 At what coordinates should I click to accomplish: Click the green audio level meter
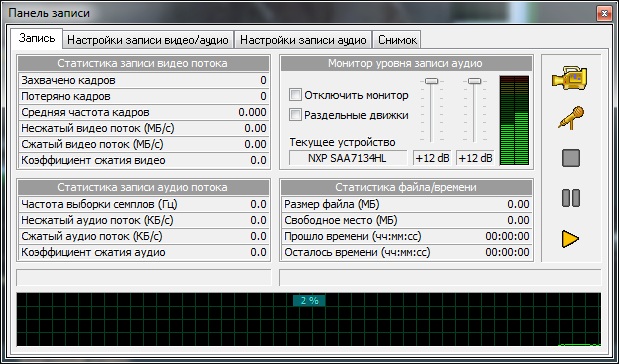514,120
